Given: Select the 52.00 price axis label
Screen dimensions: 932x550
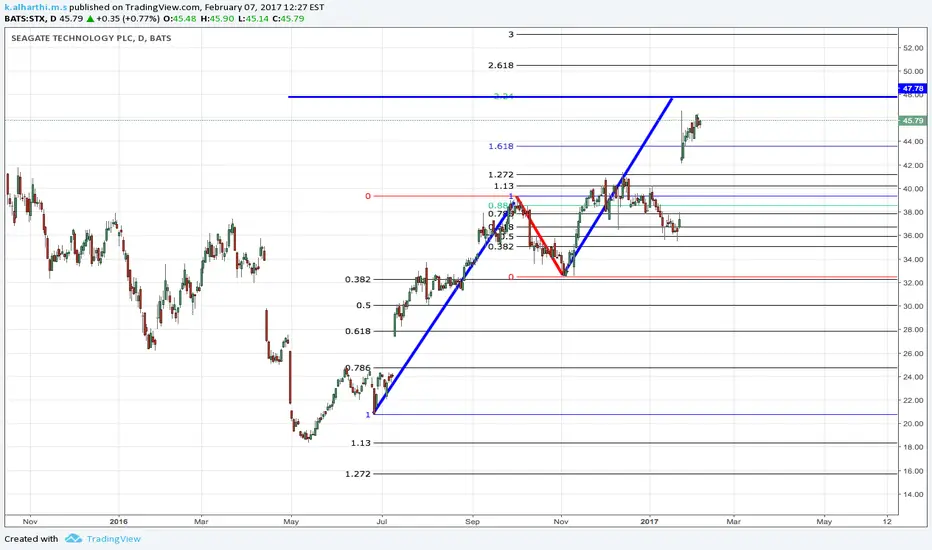Looking at the screenshot, I should [914, 48].
